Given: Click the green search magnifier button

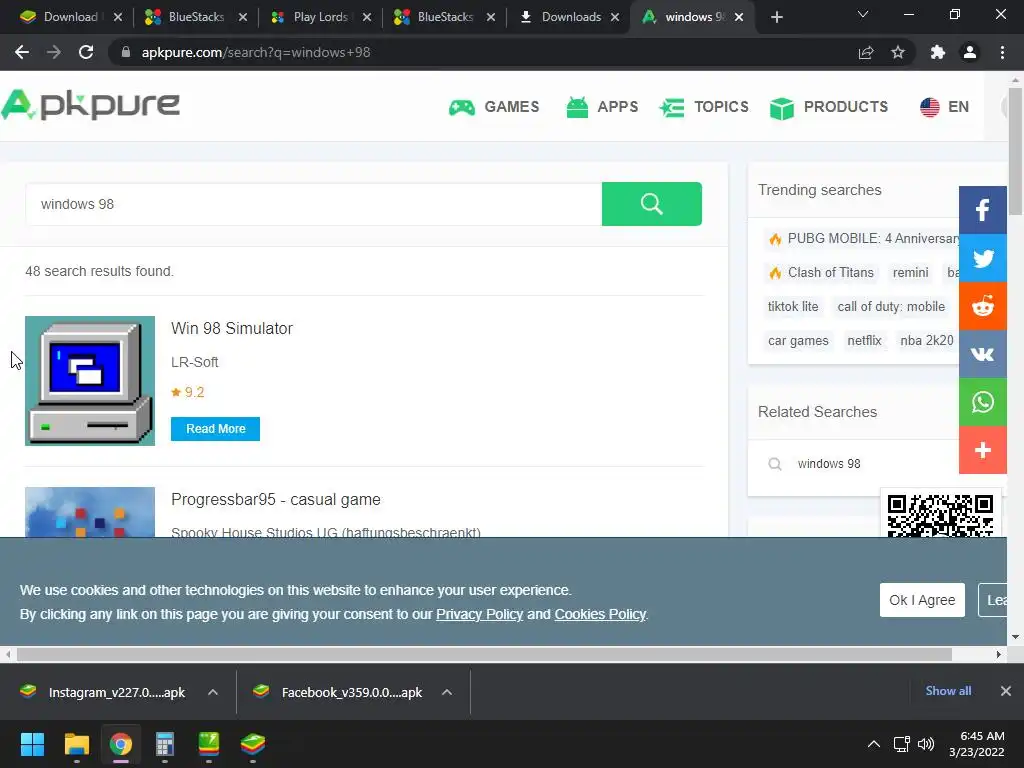Looking at the screenshot, I should click(651, 204).
